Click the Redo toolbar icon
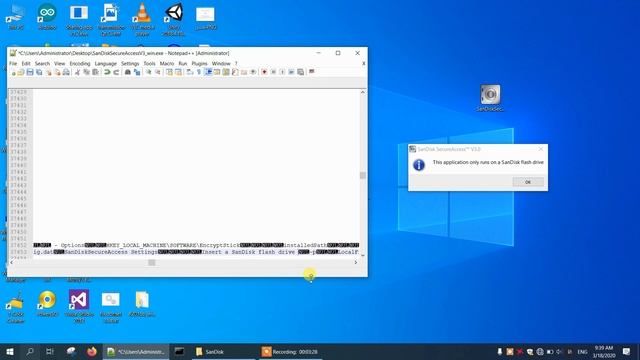640x360 pixels. tap(116, 72)
